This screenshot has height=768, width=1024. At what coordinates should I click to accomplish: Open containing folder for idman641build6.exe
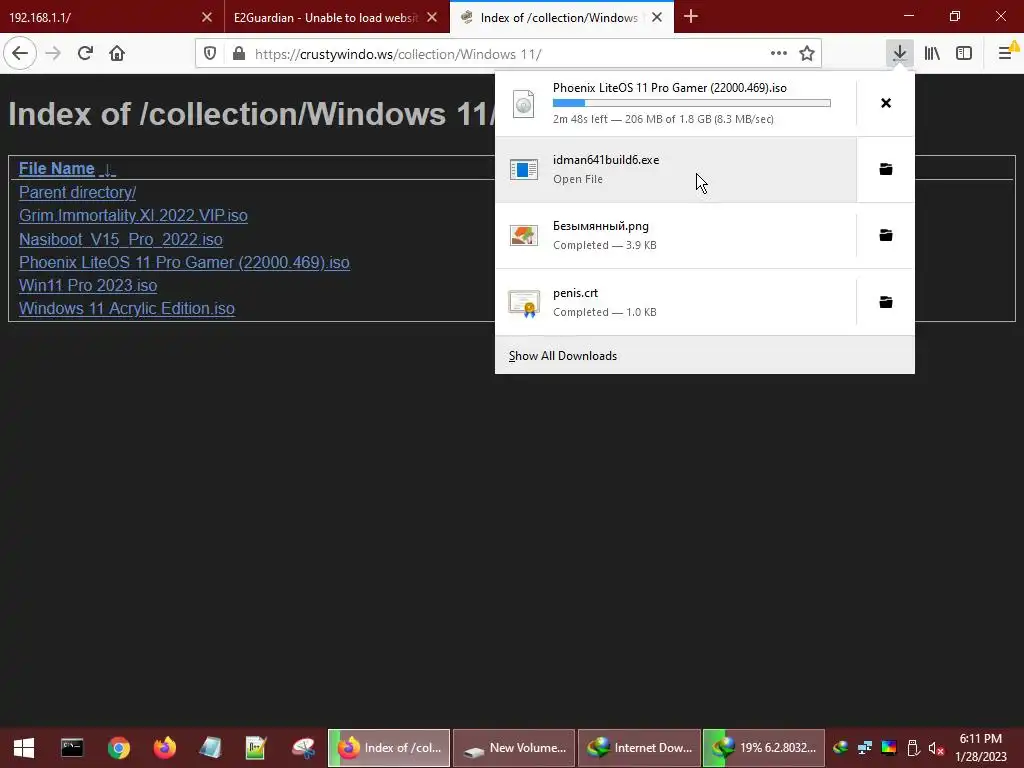(886, 169)
